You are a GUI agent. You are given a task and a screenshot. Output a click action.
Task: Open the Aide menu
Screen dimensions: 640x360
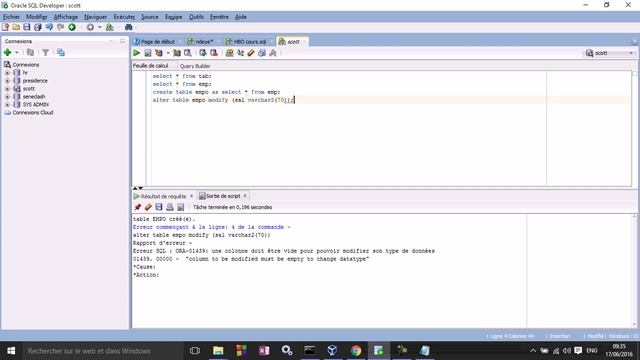pyautogui.click(x=241, y=17)
